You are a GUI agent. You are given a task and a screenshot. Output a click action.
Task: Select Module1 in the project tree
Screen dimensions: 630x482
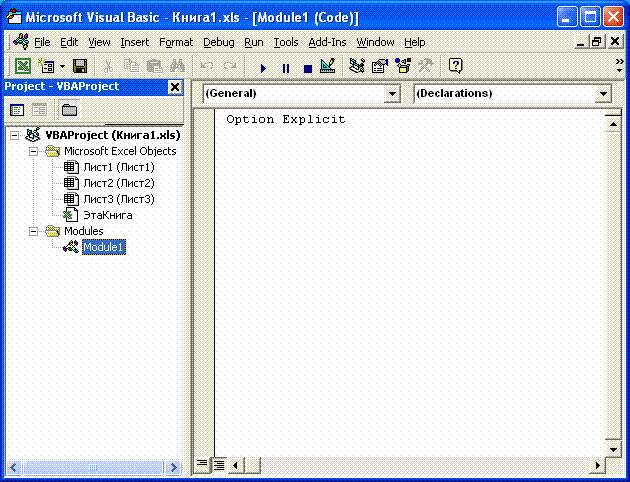[x=104, y=247]
